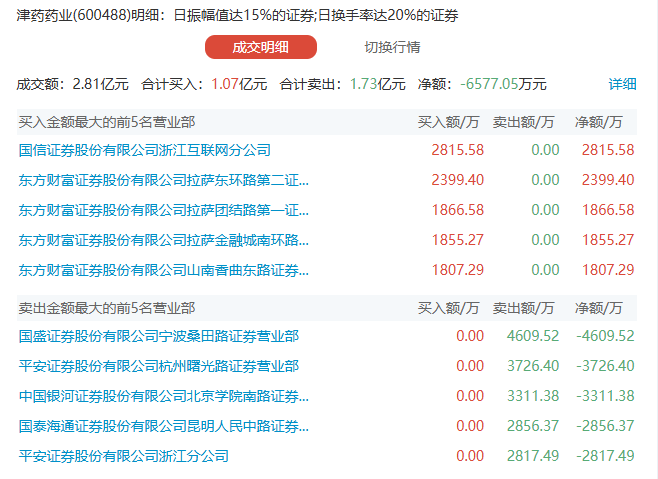
Task: Click the 买入金额最大的前5名营业部 header
Action: [107, 122]
